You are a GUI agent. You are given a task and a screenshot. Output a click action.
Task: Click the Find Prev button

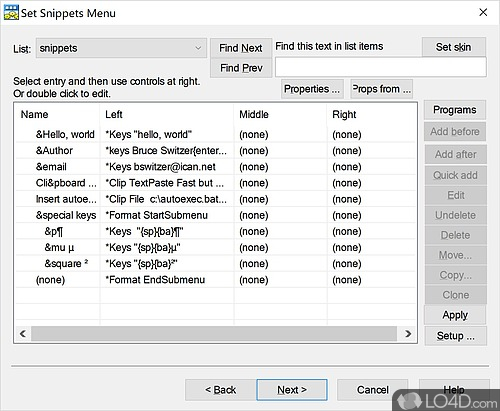[x=241, y=68]
